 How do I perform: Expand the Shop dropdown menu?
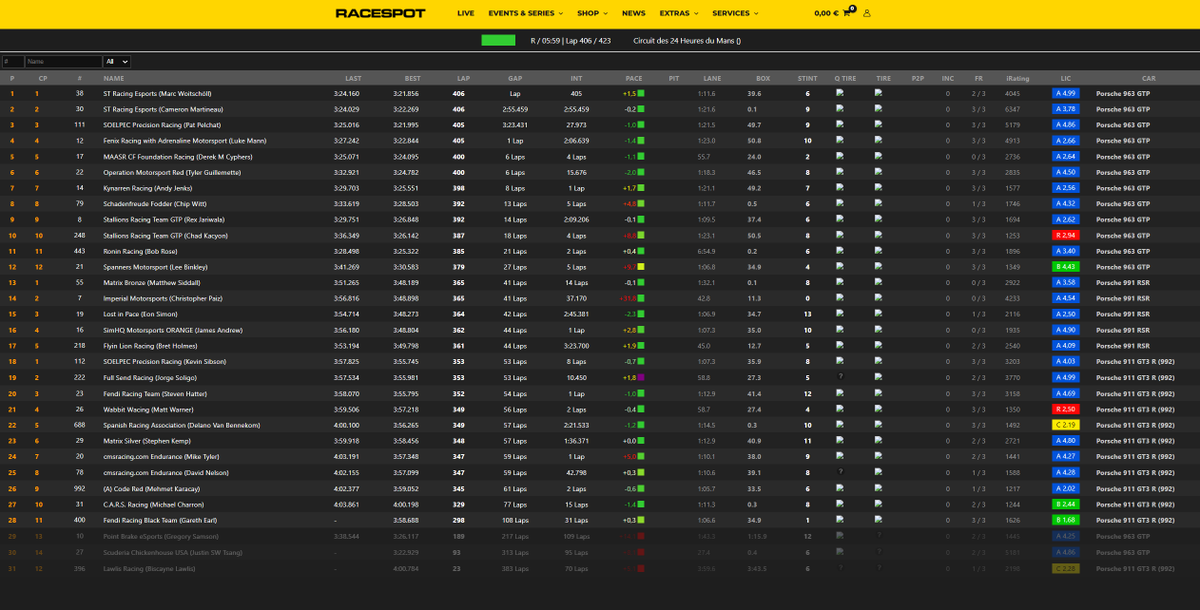tap(592, 13)
